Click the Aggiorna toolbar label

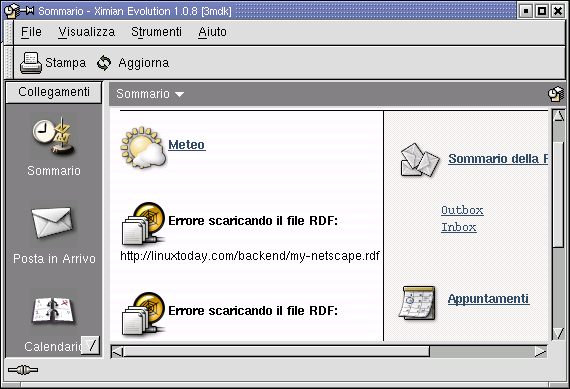click(144, 63)
